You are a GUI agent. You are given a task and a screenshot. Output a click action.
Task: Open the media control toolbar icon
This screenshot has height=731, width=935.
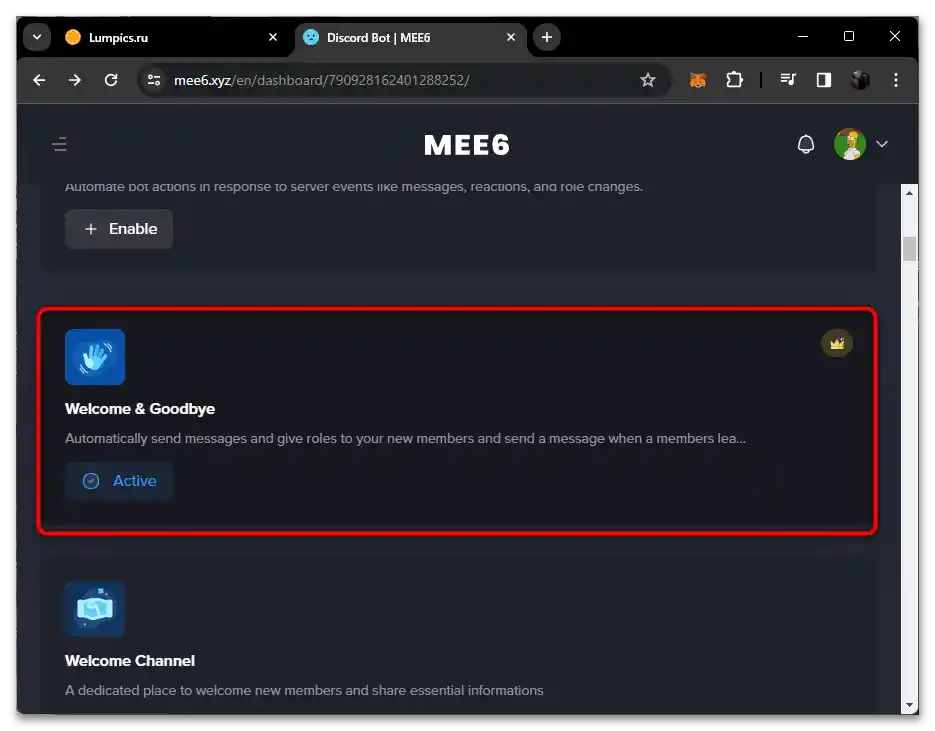[788, 80]
